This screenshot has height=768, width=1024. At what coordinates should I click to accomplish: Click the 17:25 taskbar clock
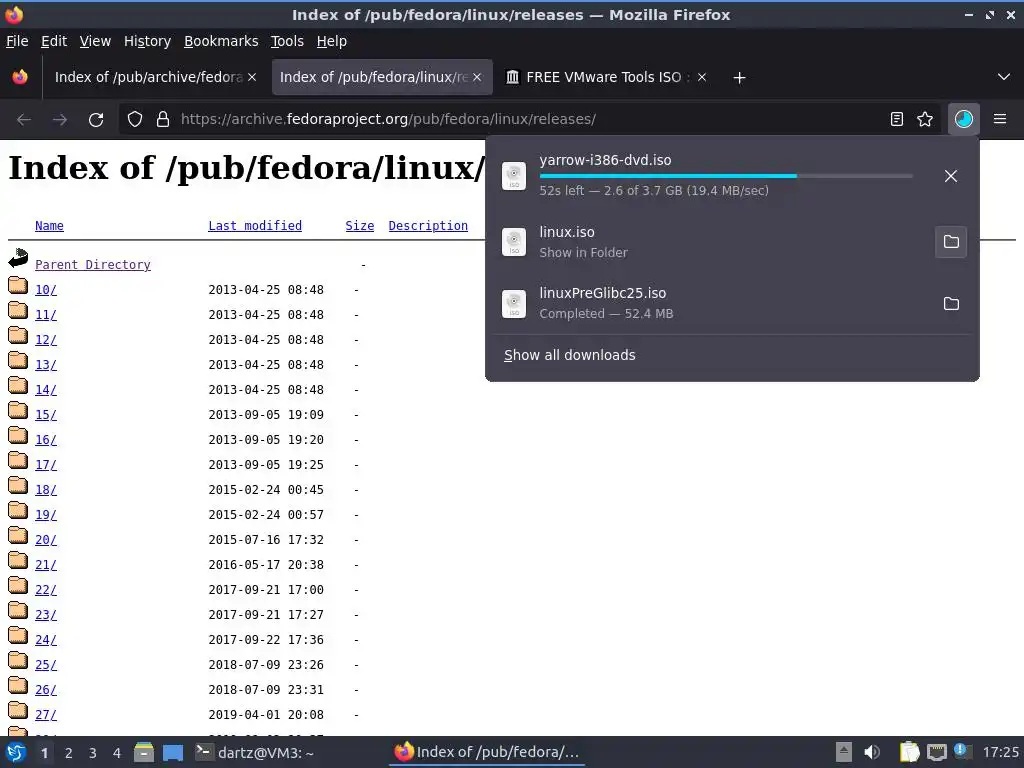coord(1000,752)
